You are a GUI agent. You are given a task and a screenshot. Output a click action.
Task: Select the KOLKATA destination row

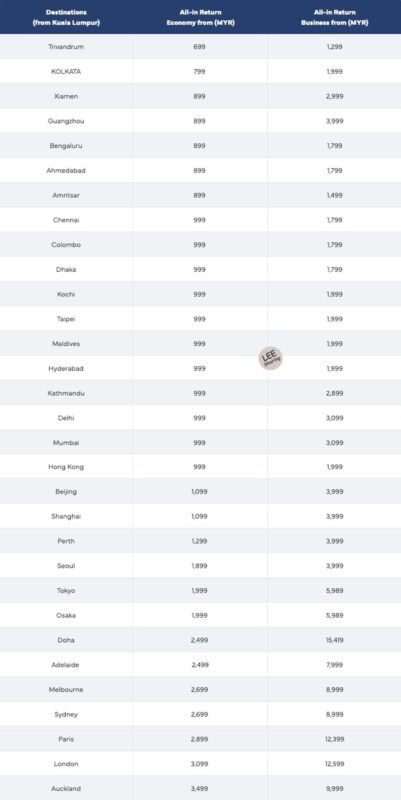pos(200,71)
